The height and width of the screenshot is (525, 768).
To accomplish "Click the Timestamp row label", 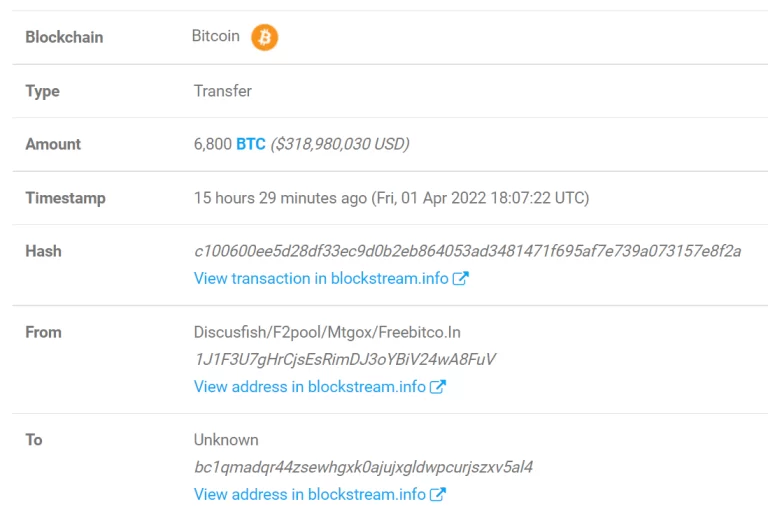I will pos(65,198).
